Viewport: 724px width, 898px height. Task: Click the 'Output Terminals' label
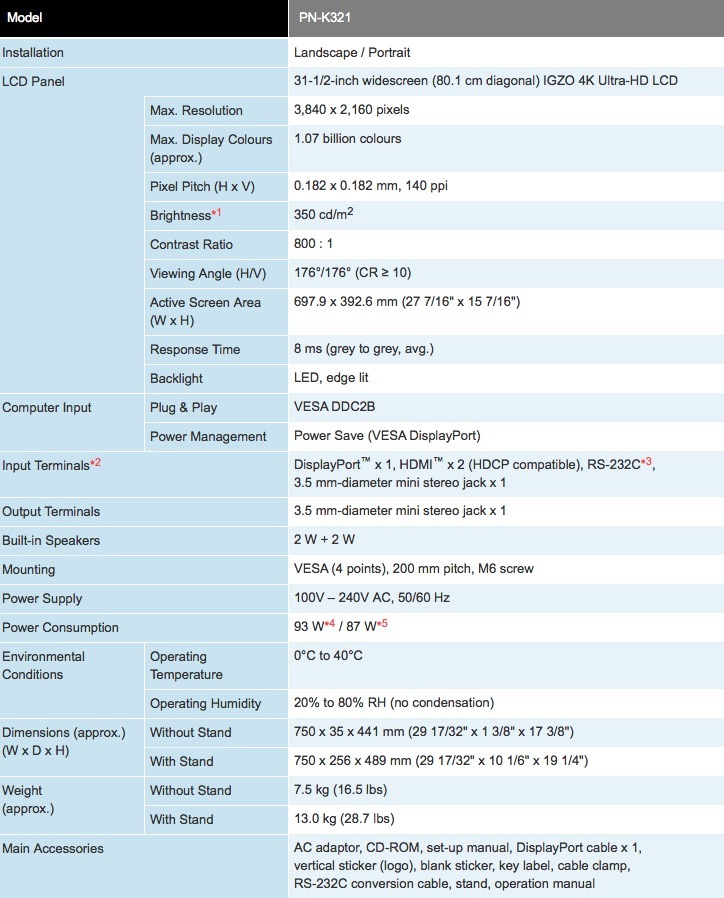51,511
